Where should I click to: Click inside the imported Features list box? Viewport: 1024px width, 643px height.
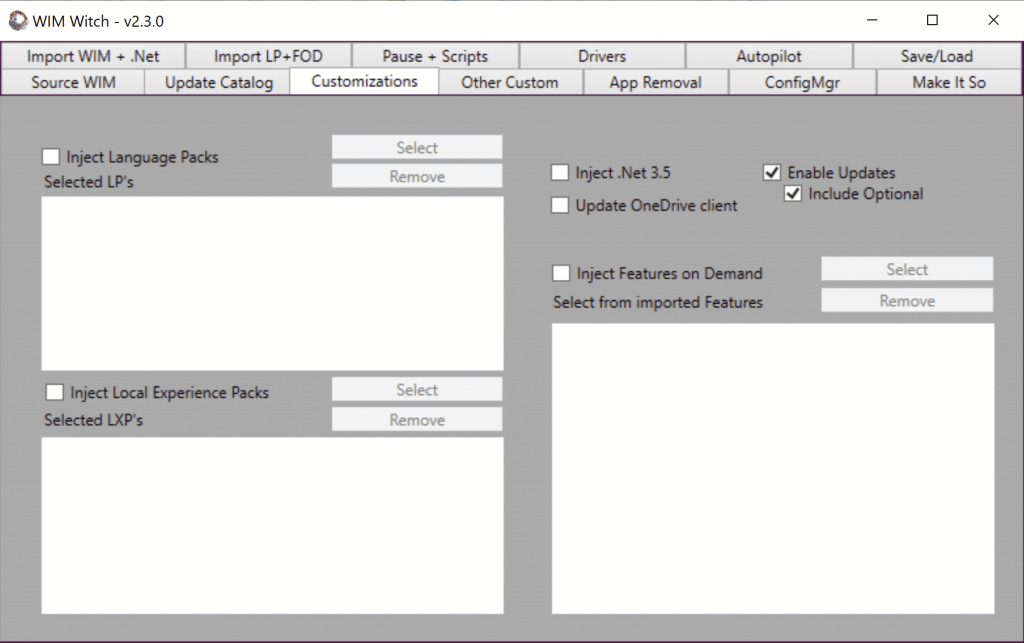point(773,469)
